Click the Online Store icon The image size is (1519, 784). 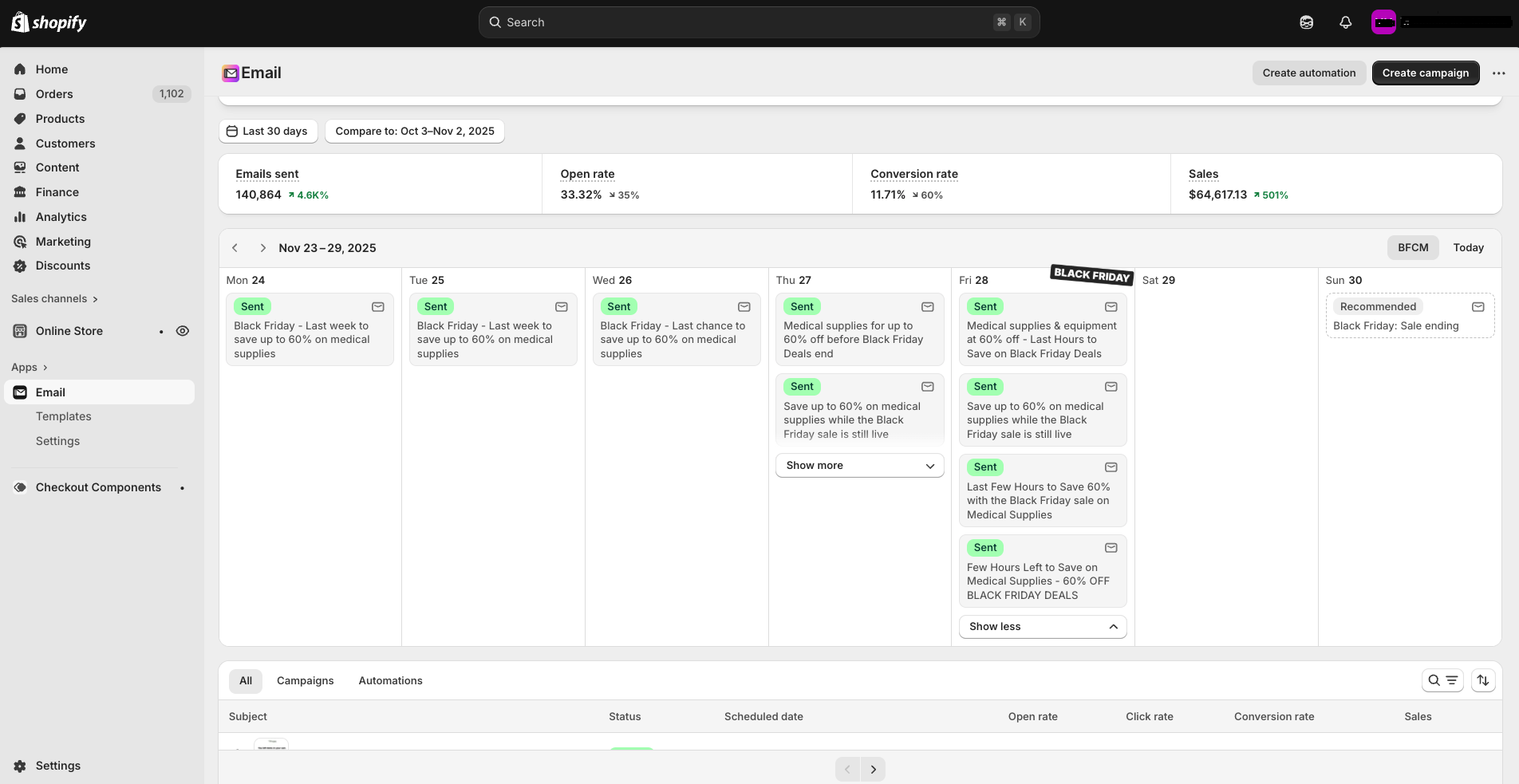click(x=20, y=331)
